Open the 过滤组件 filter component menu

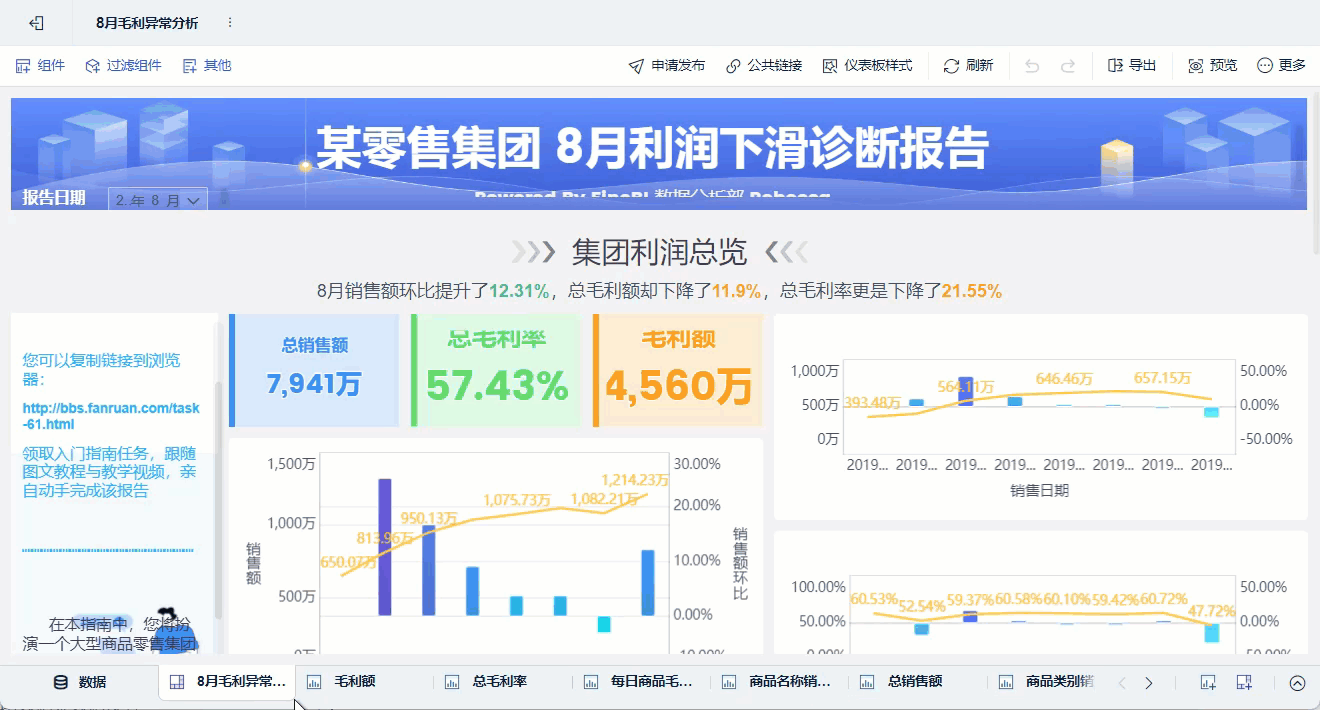click(x=124, y=65)
